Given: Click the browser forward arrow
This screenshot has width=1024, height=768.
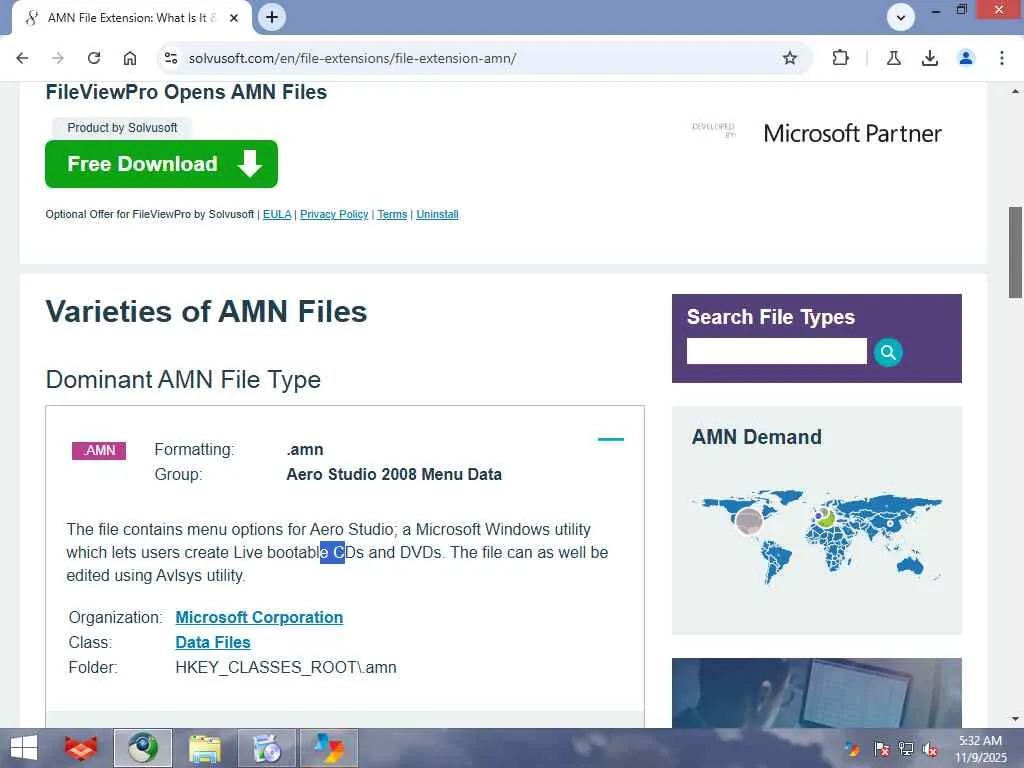Looking at the screenshot, I should (x=58, y=58).
